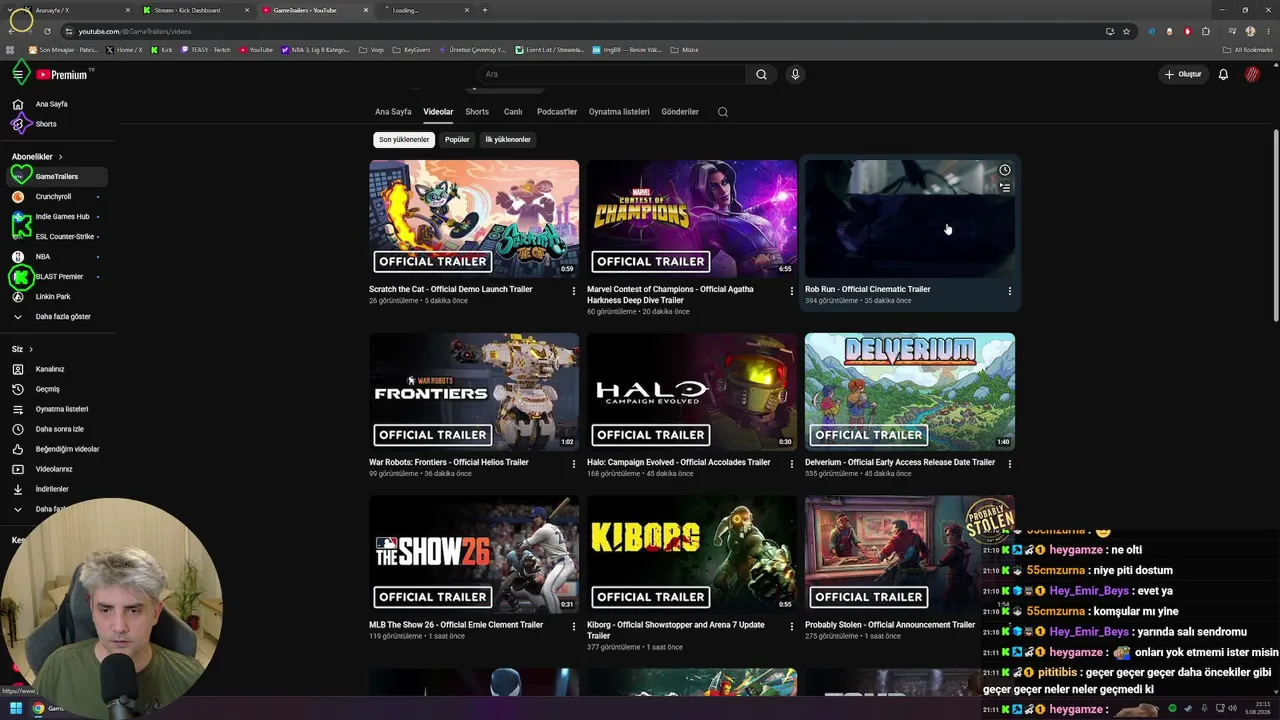Switch to Stream - Kick Dashboard browser tab
1280x720 pixels.
click(x=196, y=10)
